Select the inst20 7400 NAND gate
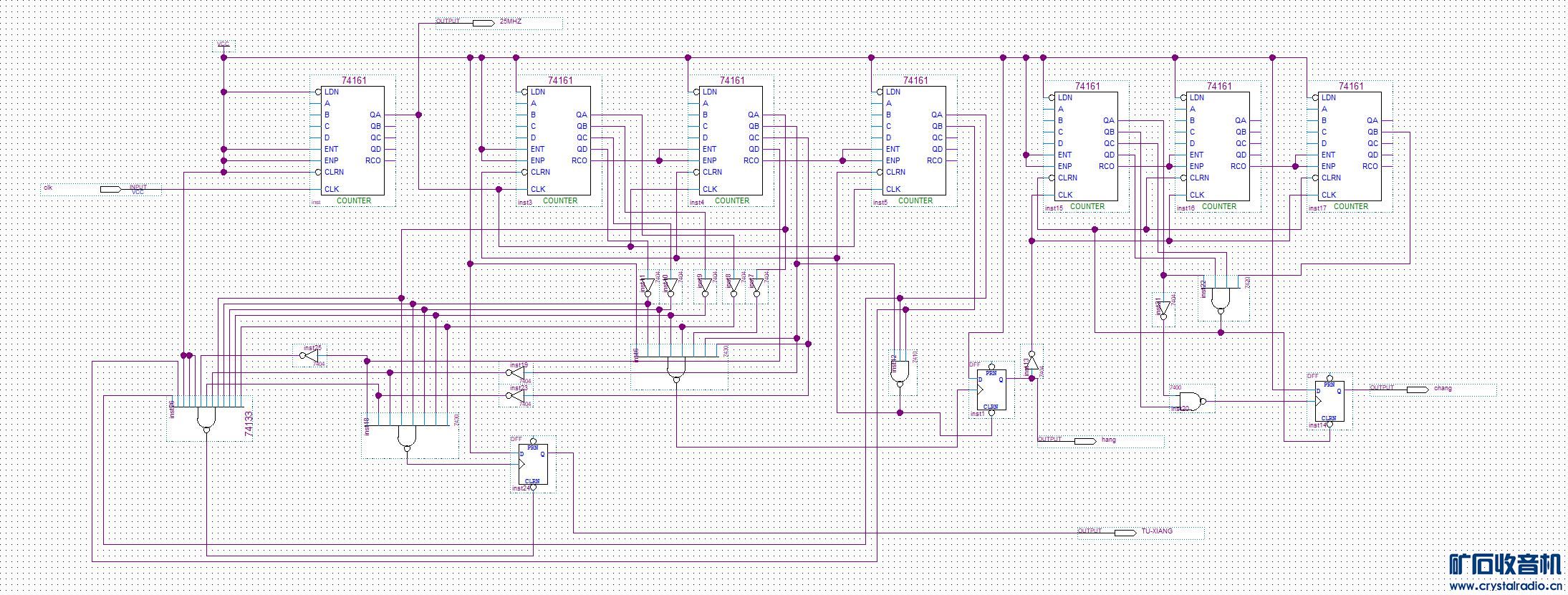The height and width of the screenshot is (595, 1568). [1190, 400]
